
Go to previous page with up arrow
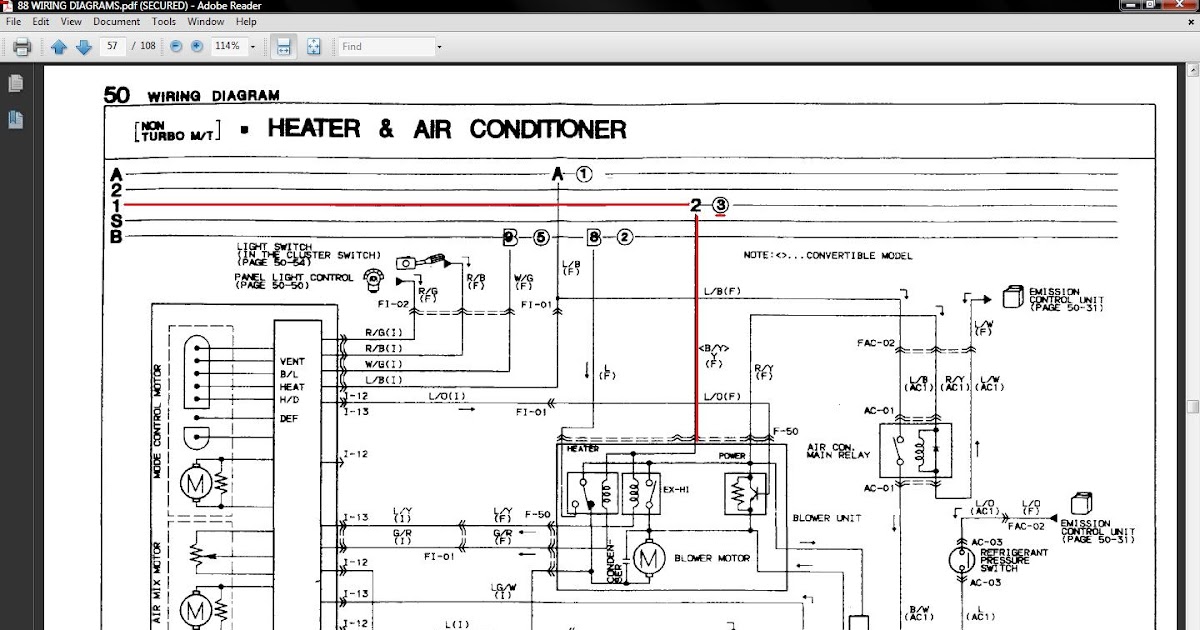[x=59, y=46]
